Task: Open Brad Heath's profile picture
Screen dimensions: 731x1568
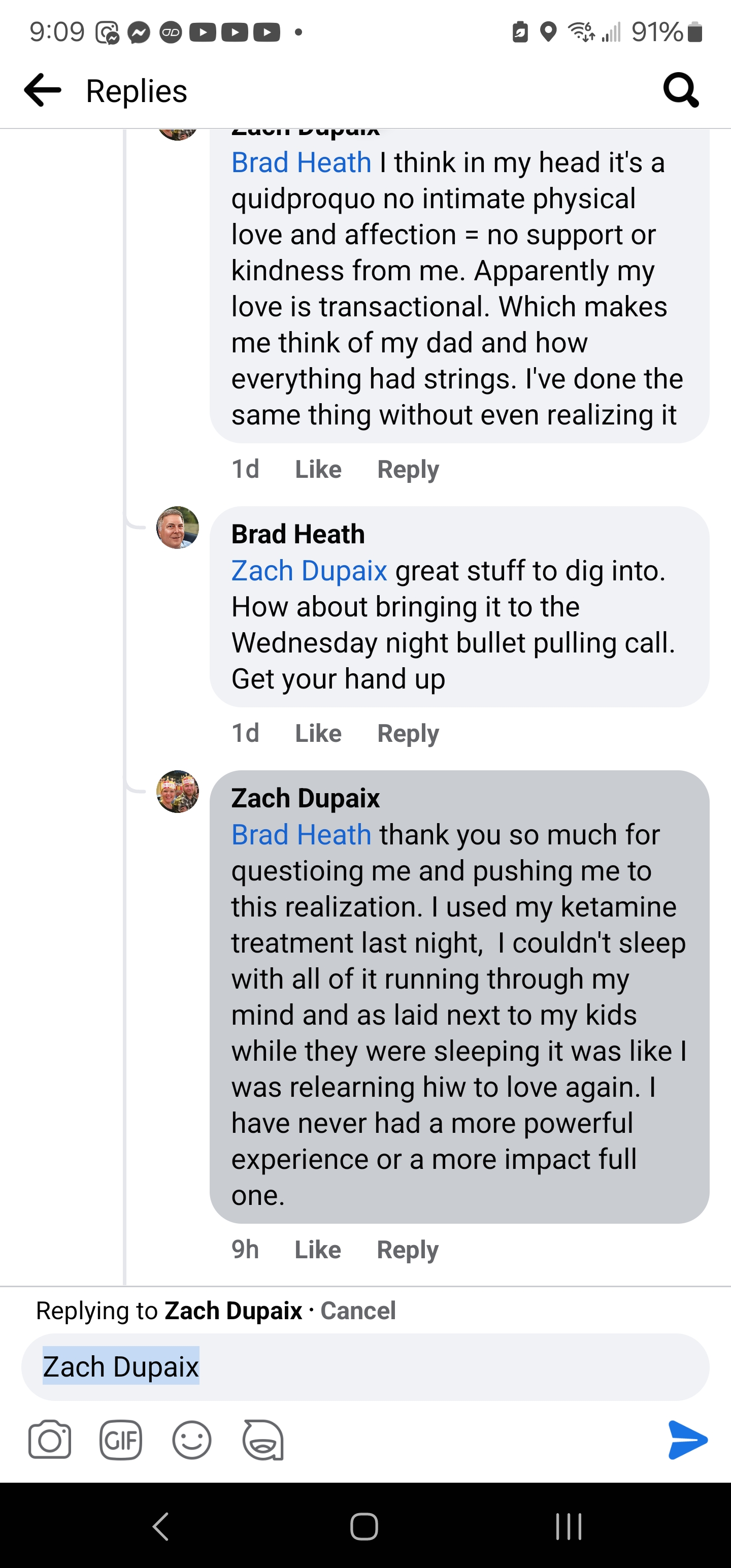Action: [x=178, y=528]
